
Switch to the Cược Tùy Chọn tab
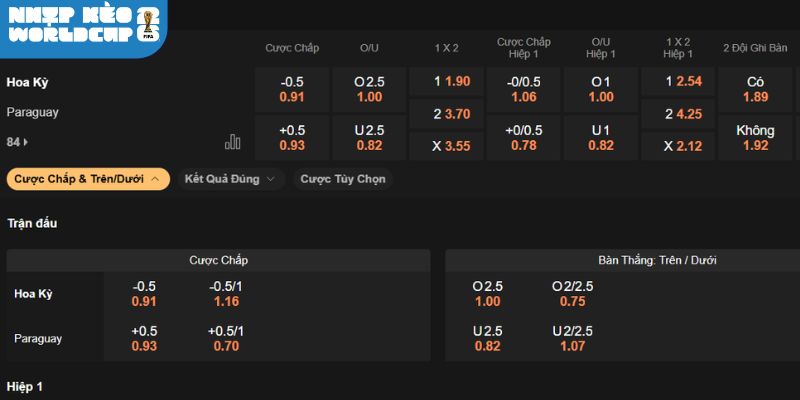(344, 179)
